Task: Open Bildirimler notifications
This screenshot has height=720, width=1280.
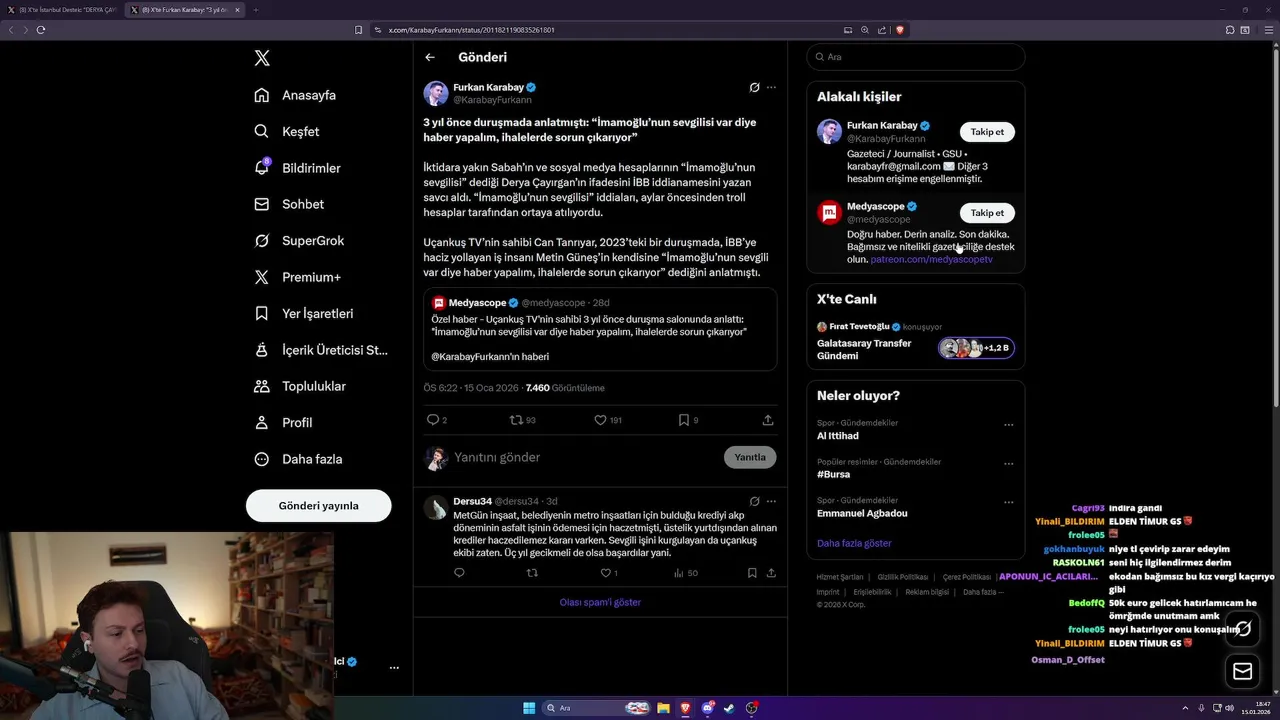Action: tap(297, 168)
